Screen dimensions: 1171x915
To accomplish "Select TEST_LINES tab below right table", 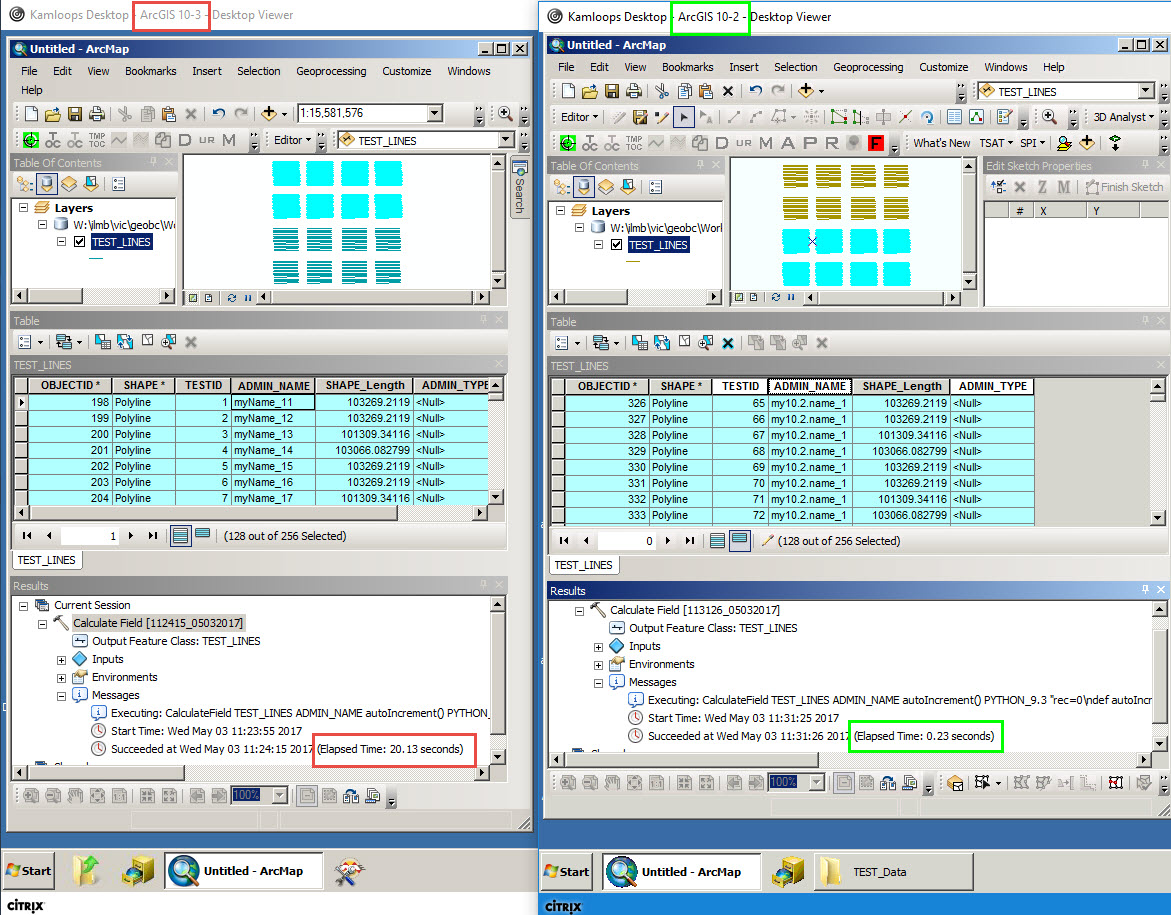I will coord(583,565).
